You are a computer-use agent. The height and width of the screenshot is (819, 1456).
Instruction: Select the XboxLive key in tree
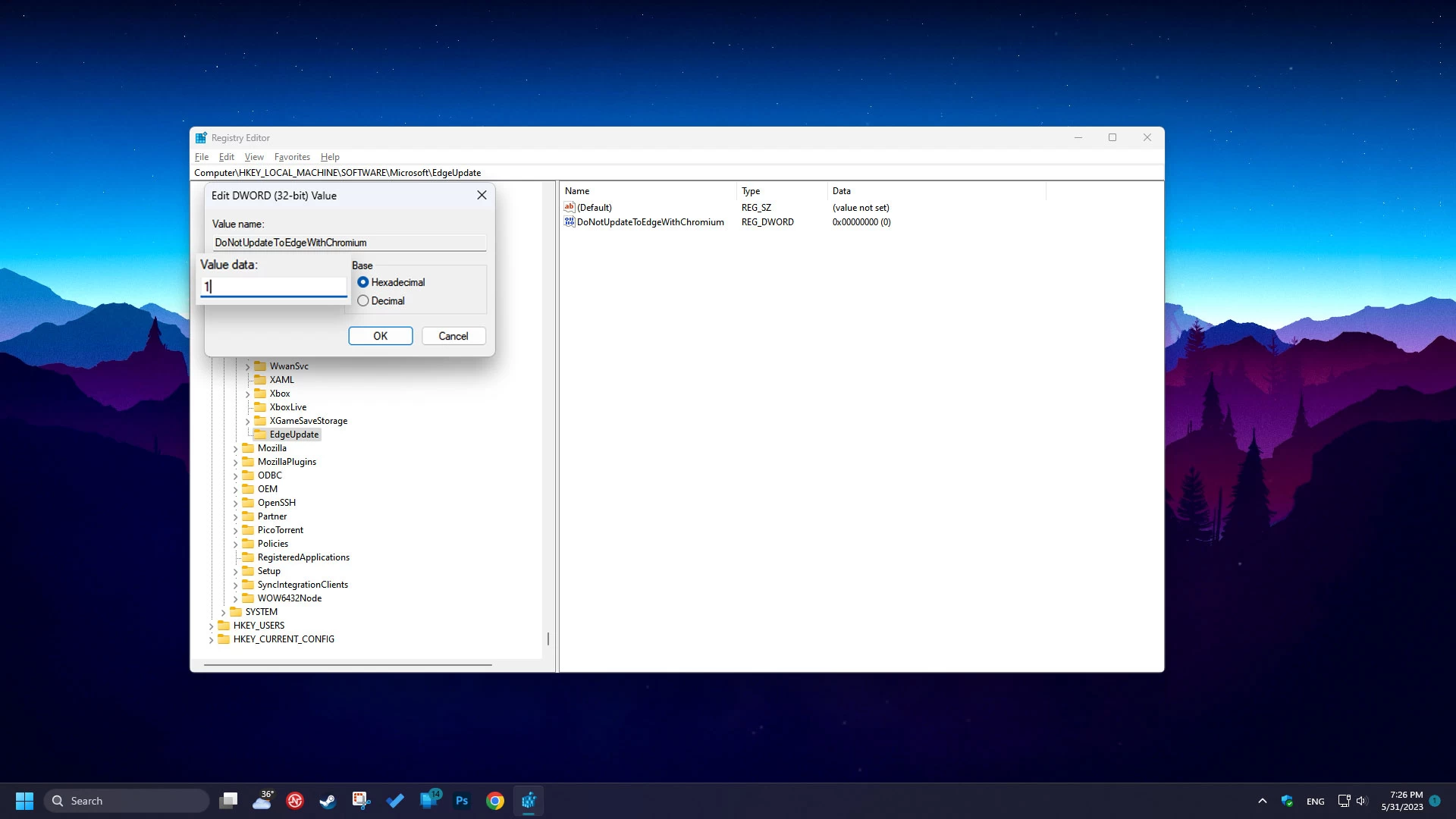[288, 407]
